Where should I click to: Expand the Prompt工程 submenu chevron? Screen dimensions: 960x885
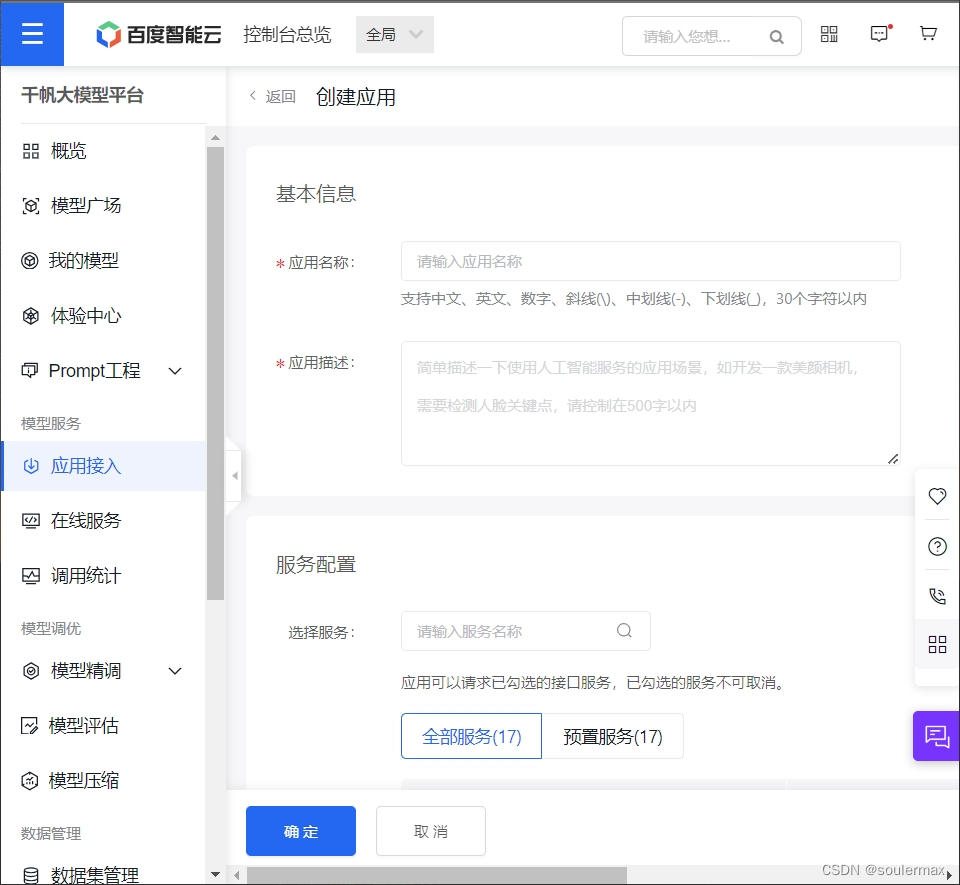tap(175, 371)
